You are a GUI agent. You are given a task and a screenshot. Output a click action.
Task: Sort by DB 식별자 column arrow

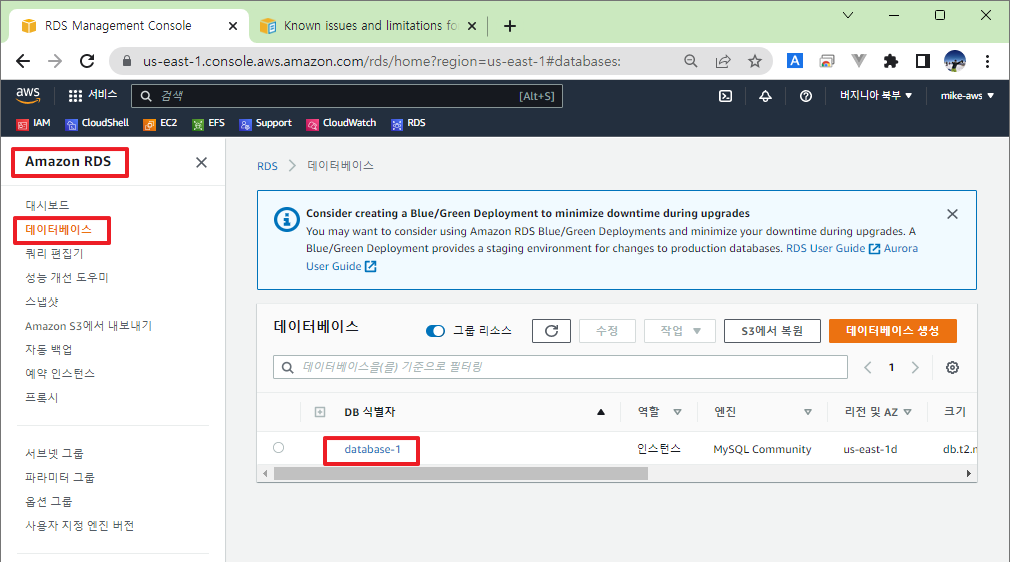coord(601,412)
